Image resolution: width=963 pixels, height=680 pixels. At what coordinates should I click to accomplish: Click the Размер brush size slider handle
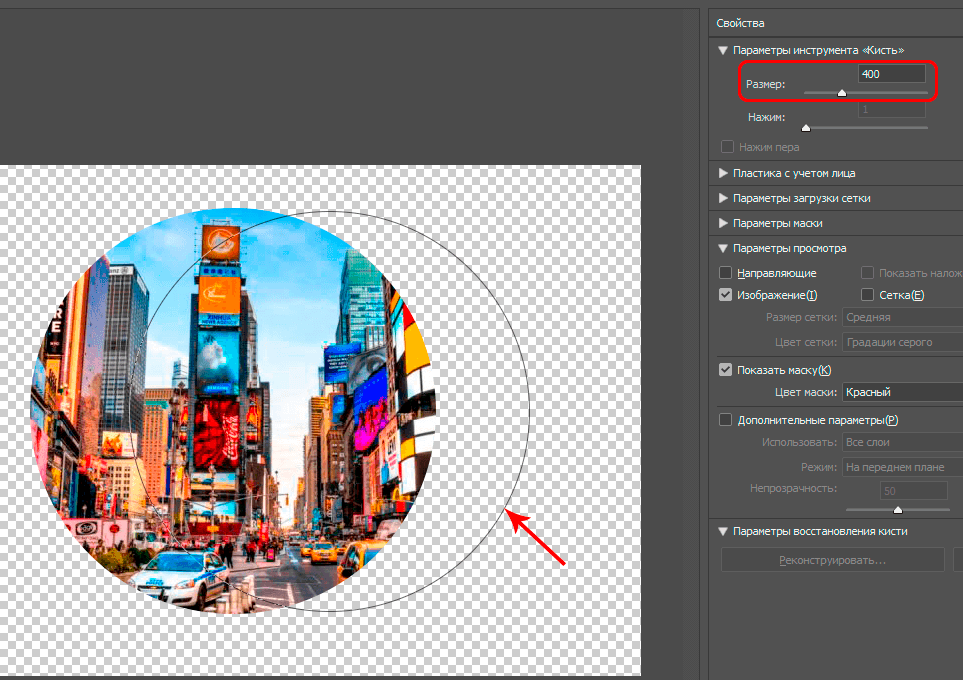(x=842, y=92)
